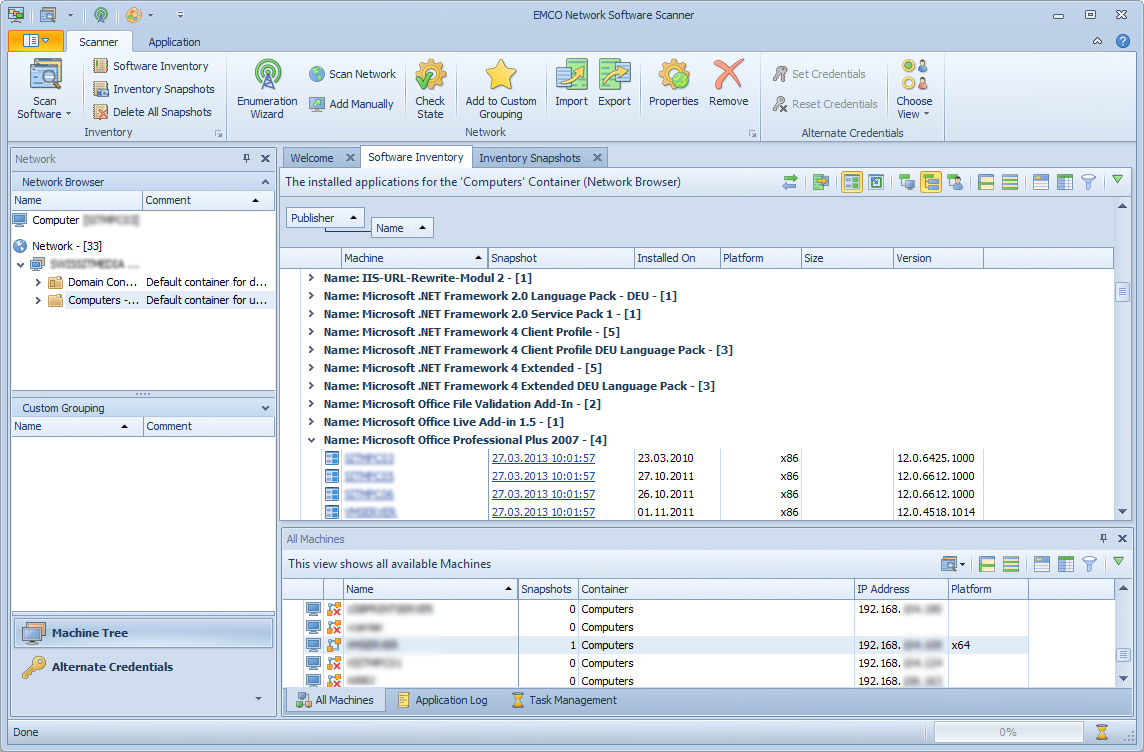Toggle sort on the Name group box
1144x752 pixels.
tap(402, 228)
